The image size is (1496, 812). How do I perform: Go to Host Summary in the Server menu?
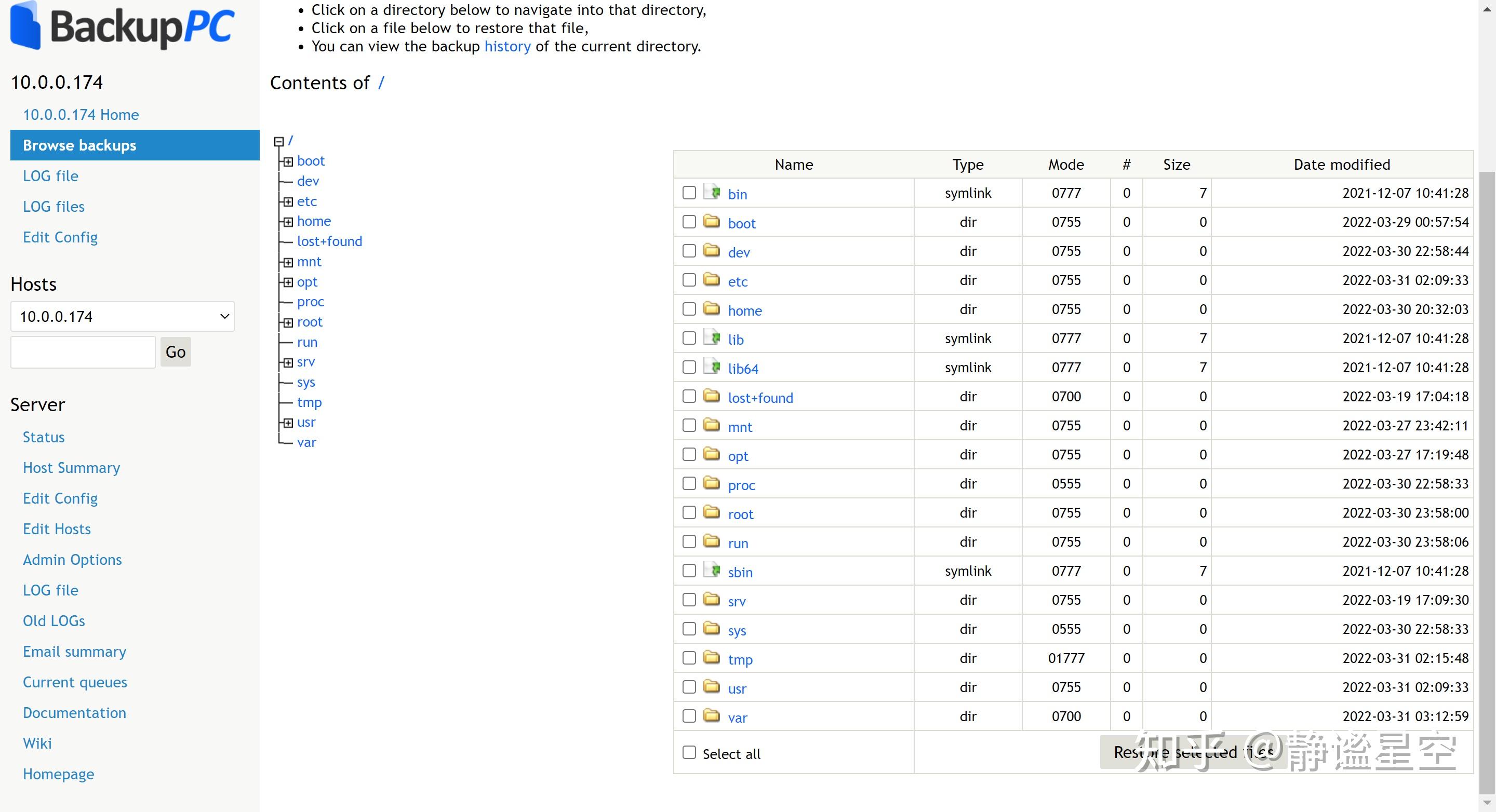pyautogui.click(x=72, y=468)
